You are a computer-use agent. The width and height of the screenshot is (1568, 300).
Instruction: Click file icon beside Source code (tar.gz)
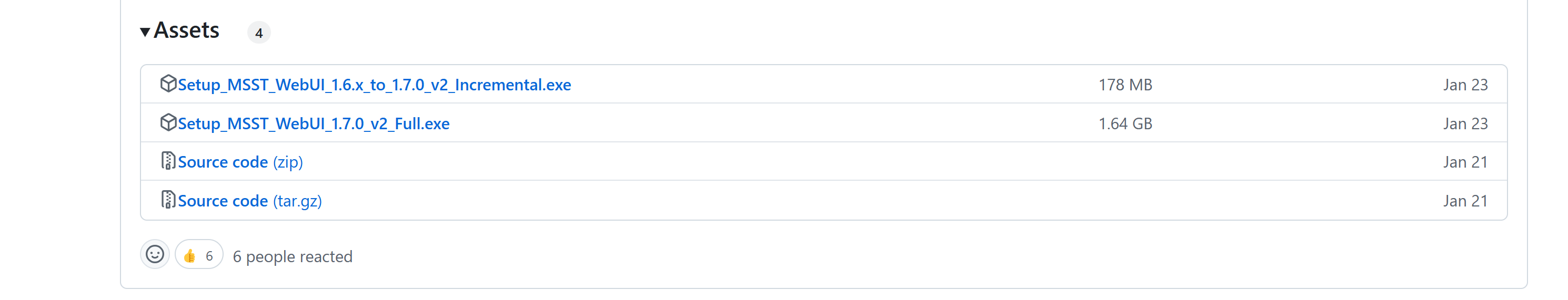click(168, 200)
